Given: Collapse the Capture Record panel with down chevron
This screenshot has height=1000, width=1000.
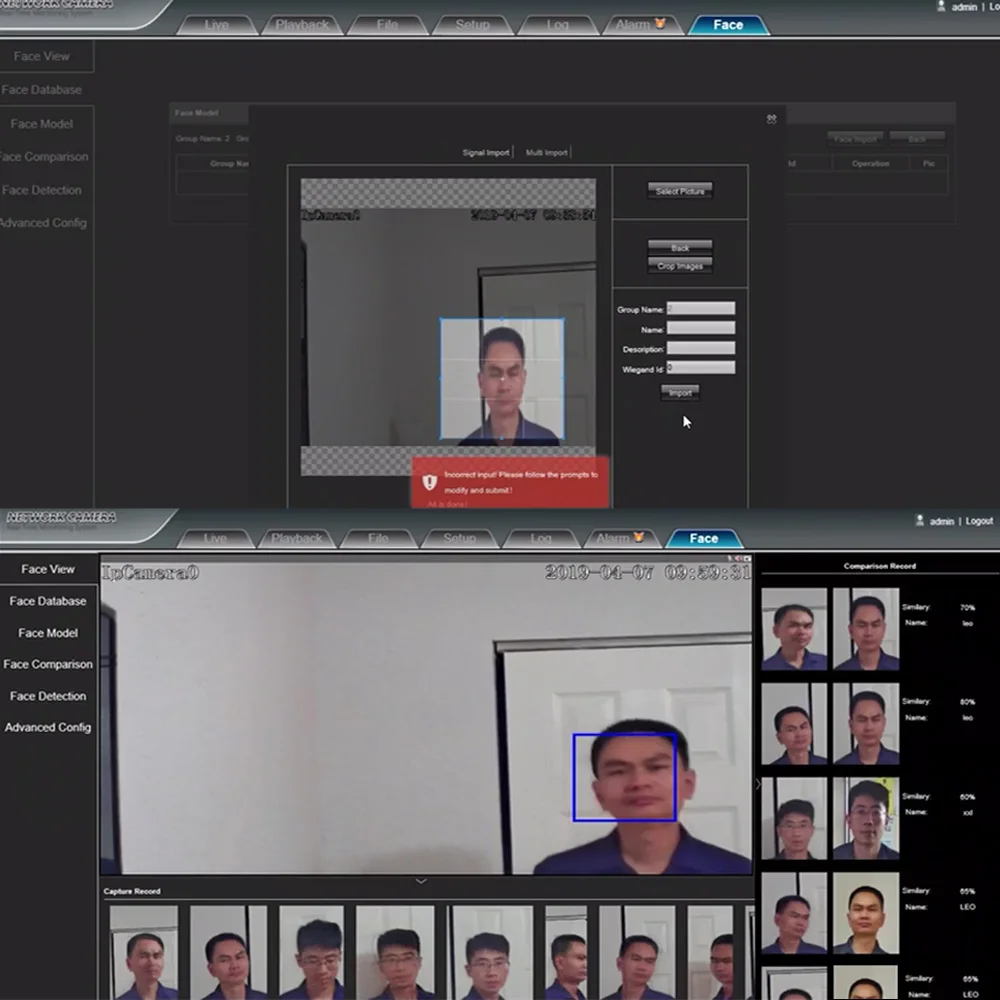Looking at the screenshot, I should (421, 881).
